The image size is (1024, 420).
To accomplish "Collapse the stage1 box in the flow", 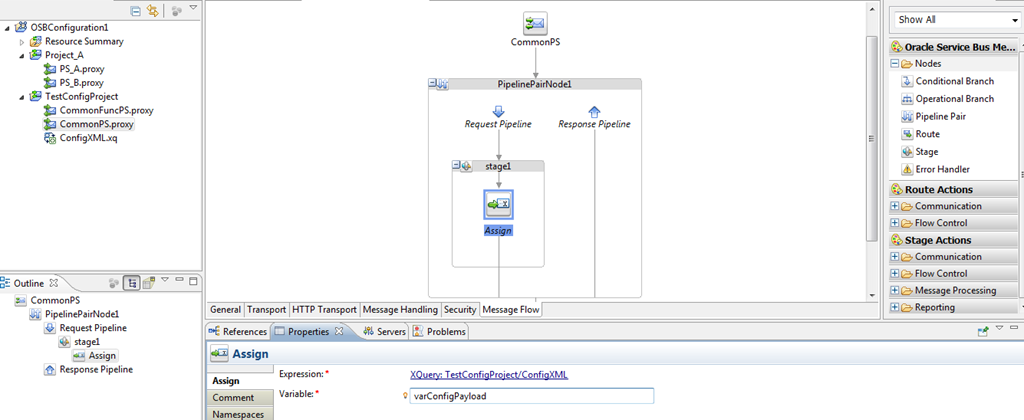I will [x=457, y=166].
